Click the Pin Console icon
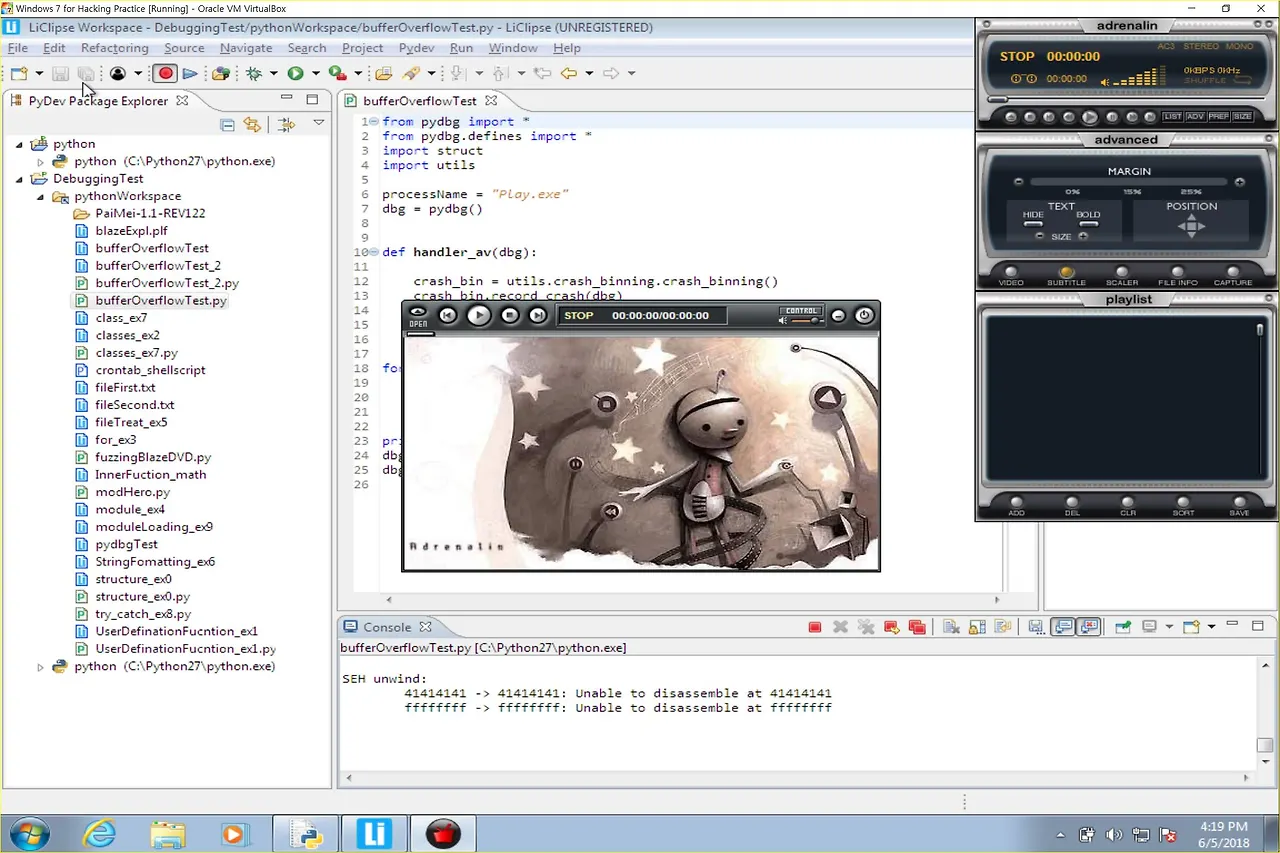This screenshot has height=853, width=1280. (x=1123, y=627)
